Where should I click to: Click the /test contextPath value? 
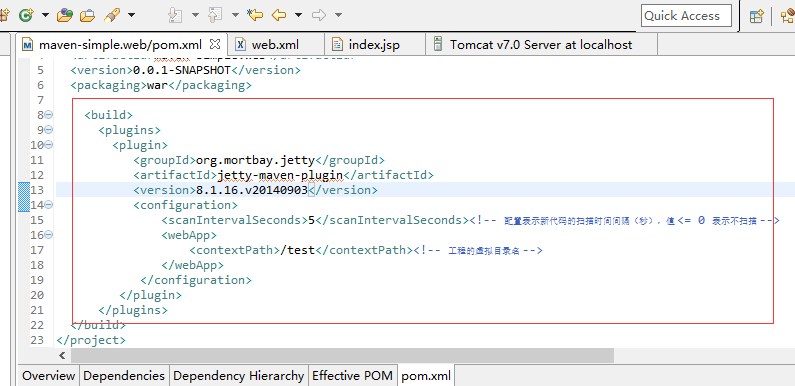click(298, 250)
